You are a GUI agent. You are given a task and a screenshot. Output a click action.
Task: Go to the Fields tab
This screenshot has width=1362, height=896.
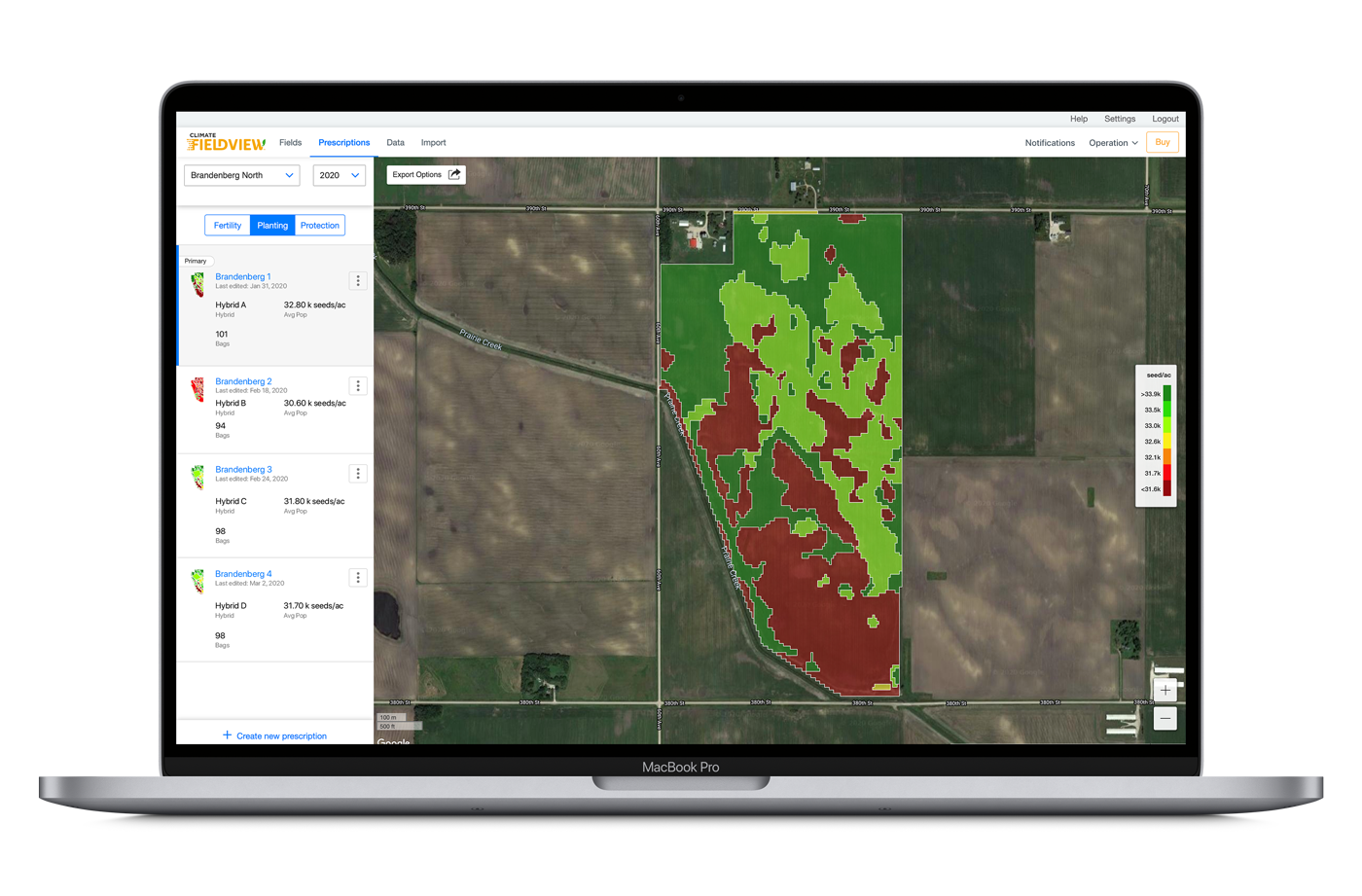(290, 143)
